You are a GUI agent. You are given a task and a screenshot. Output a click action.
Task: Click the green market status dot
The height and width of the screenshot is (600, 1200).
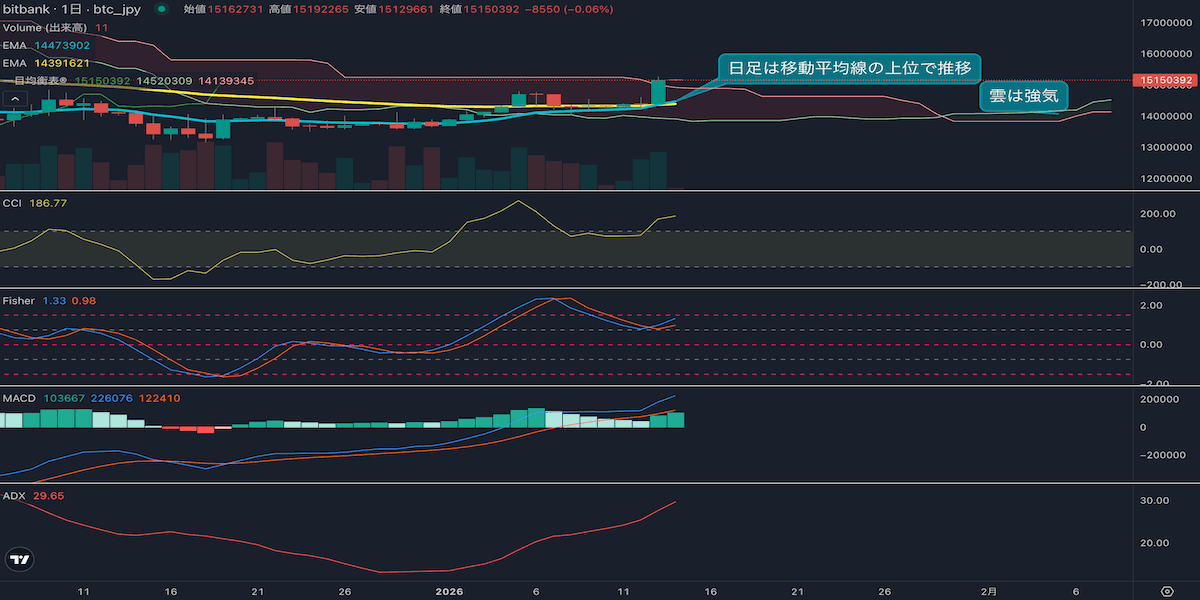[x=161, y=9]
